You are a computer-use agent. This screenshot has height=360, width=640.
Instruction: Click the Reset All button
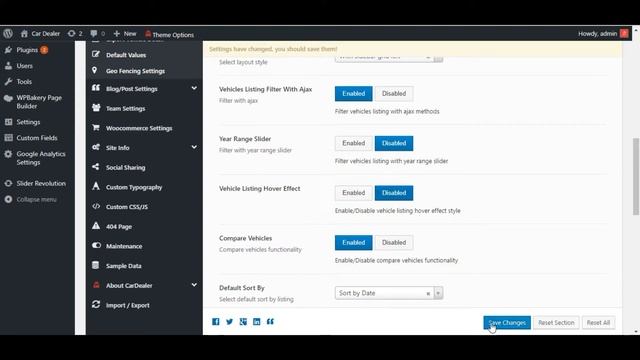click(x=598, y=322)
